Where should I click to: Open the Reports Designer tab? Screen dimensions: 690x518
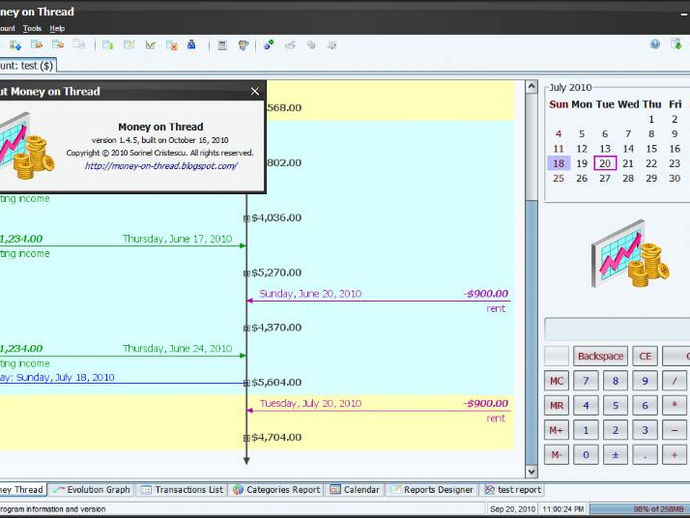click(x=433, y=489)
